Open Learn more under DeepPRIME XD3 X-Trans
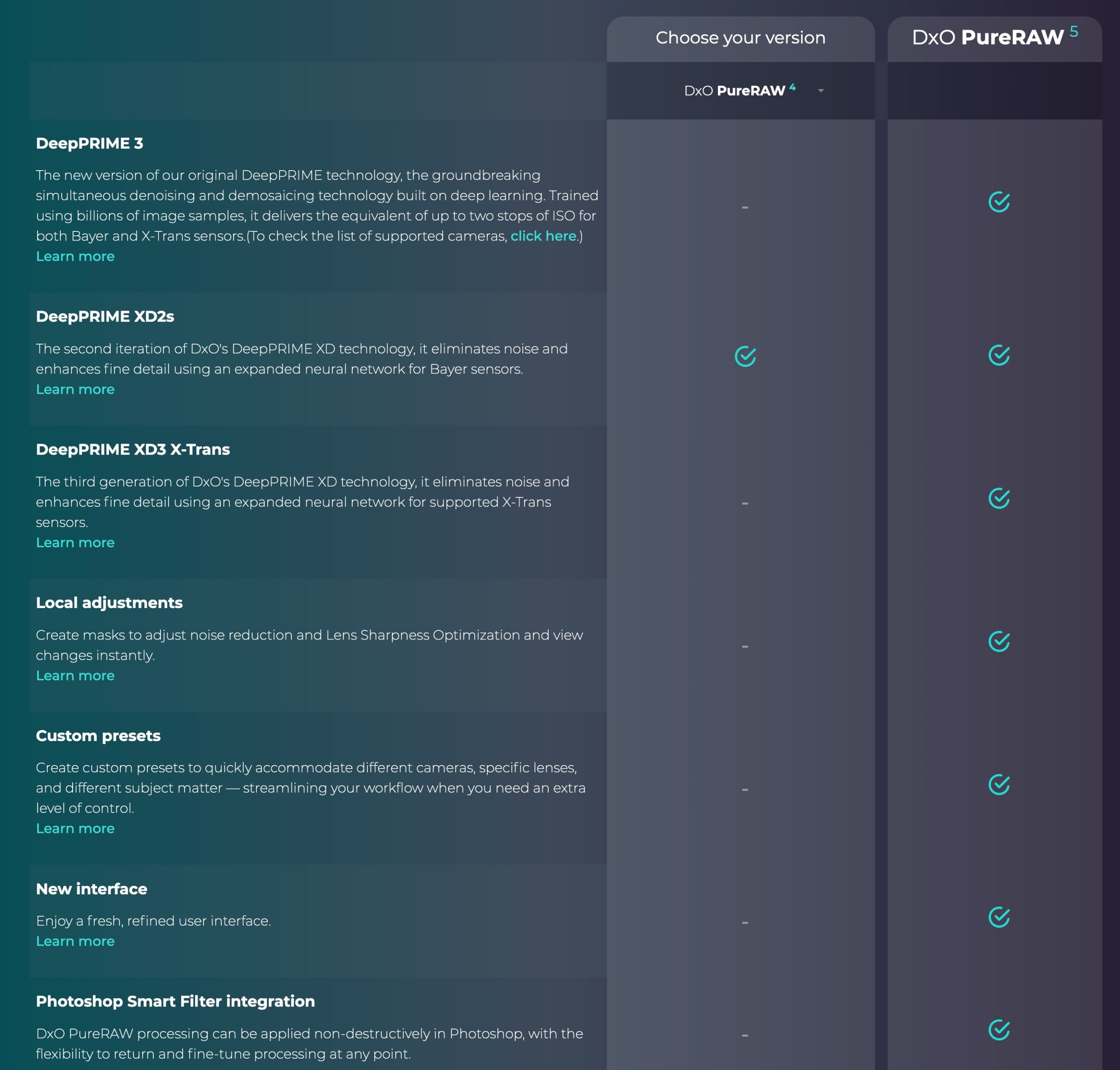 [75, 543]
